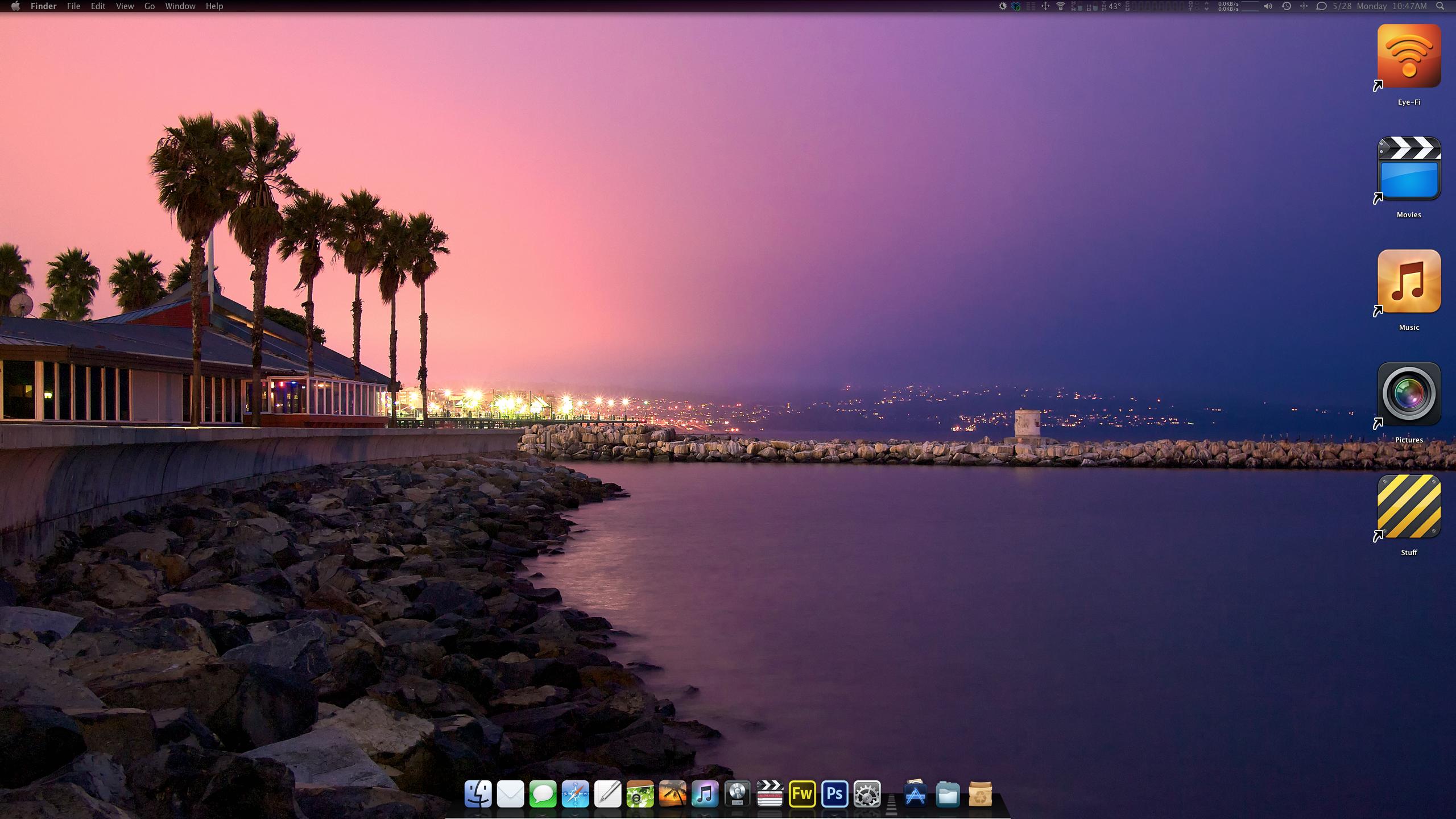This screenshot has height=819, width=1456.
Task: Click the brightness sun-moon menu bar icon
Action: (1003, 6)
